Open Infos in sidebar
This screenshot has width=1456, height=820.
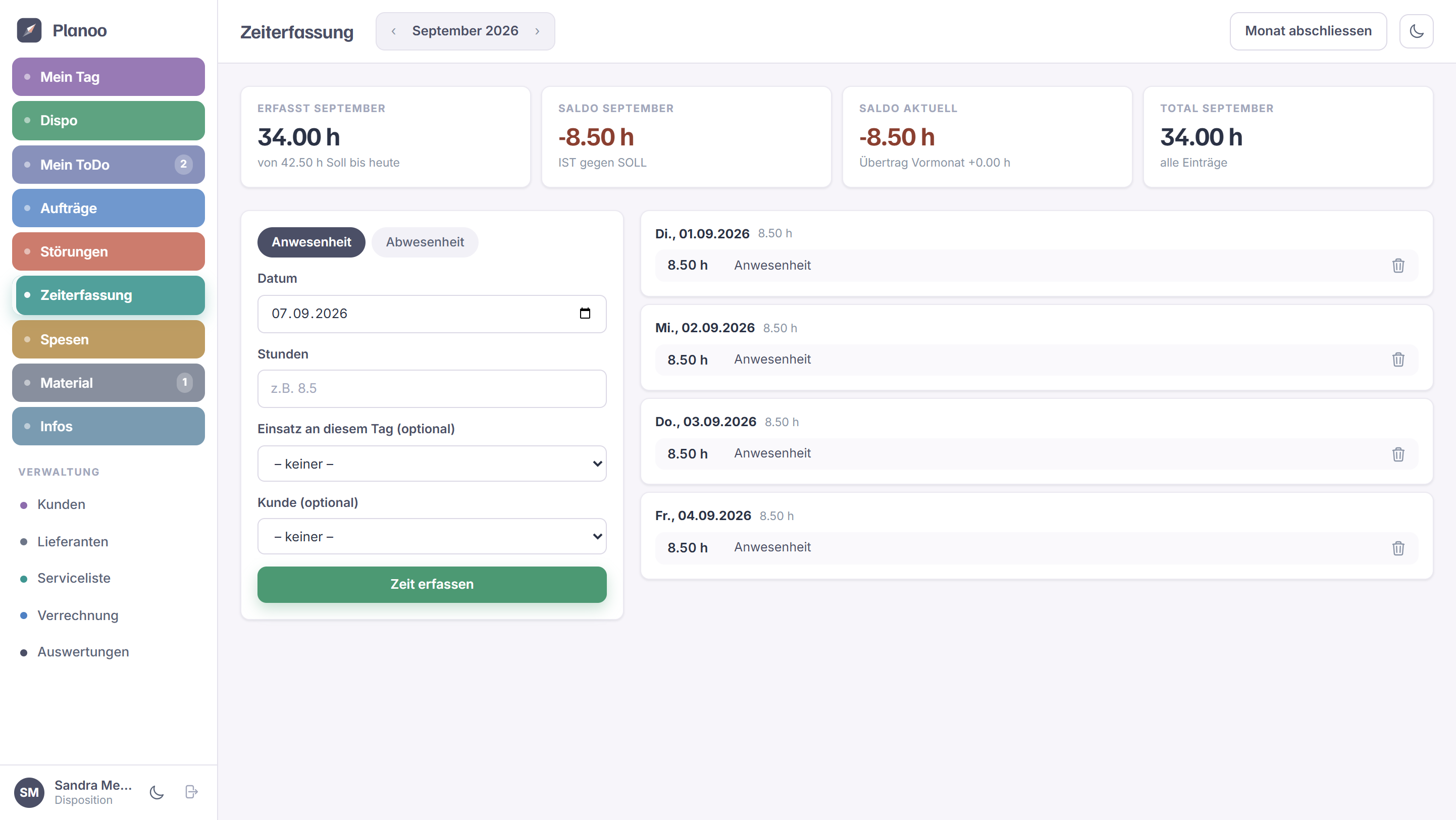(x=109, y=427)
